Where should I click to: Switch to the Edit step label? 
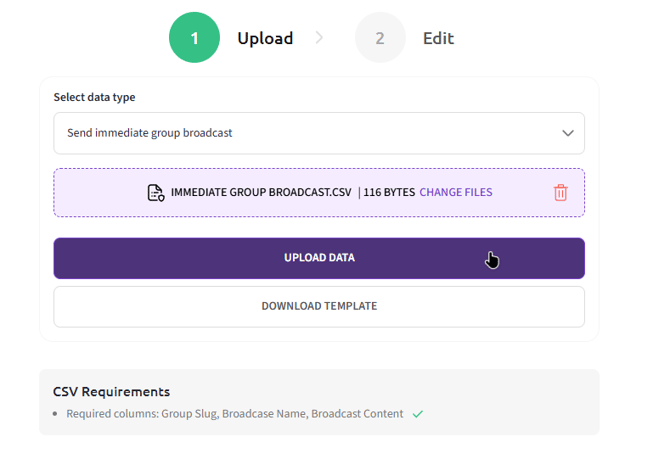pyautogui.click(x=438, y=38)
